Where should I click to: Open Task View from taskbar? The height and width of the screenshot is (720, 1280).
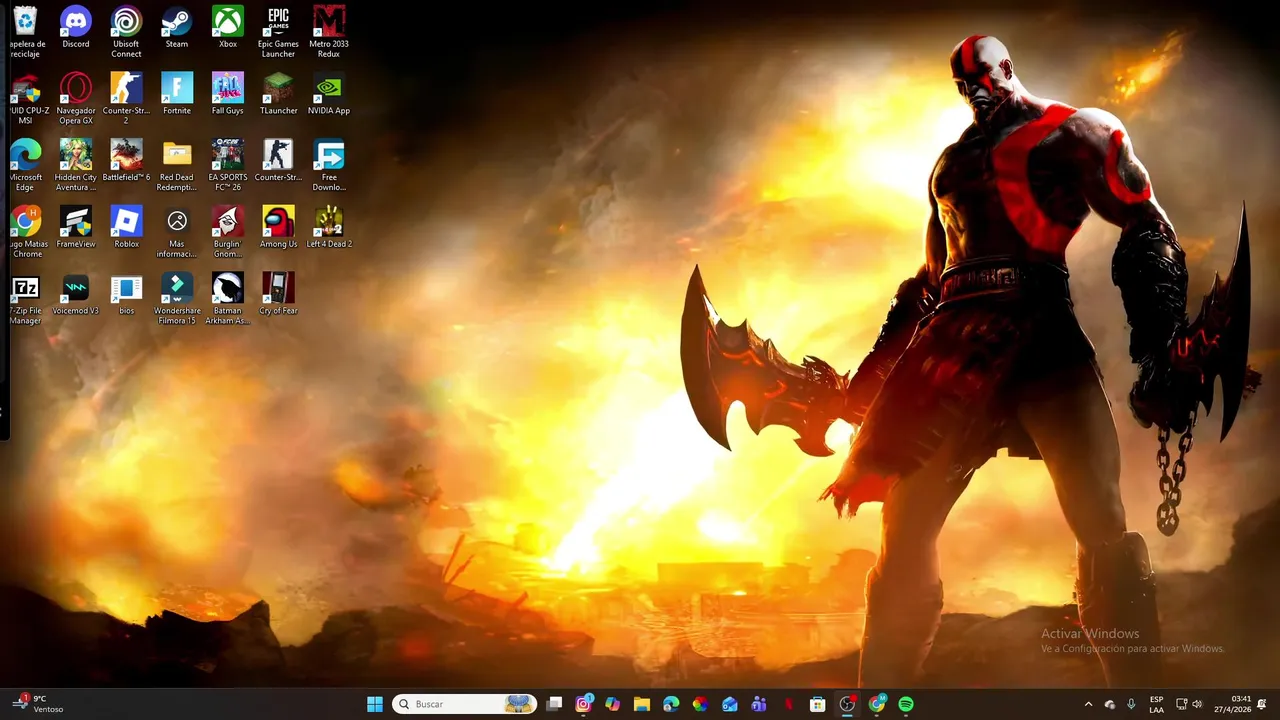click(554, 704)
